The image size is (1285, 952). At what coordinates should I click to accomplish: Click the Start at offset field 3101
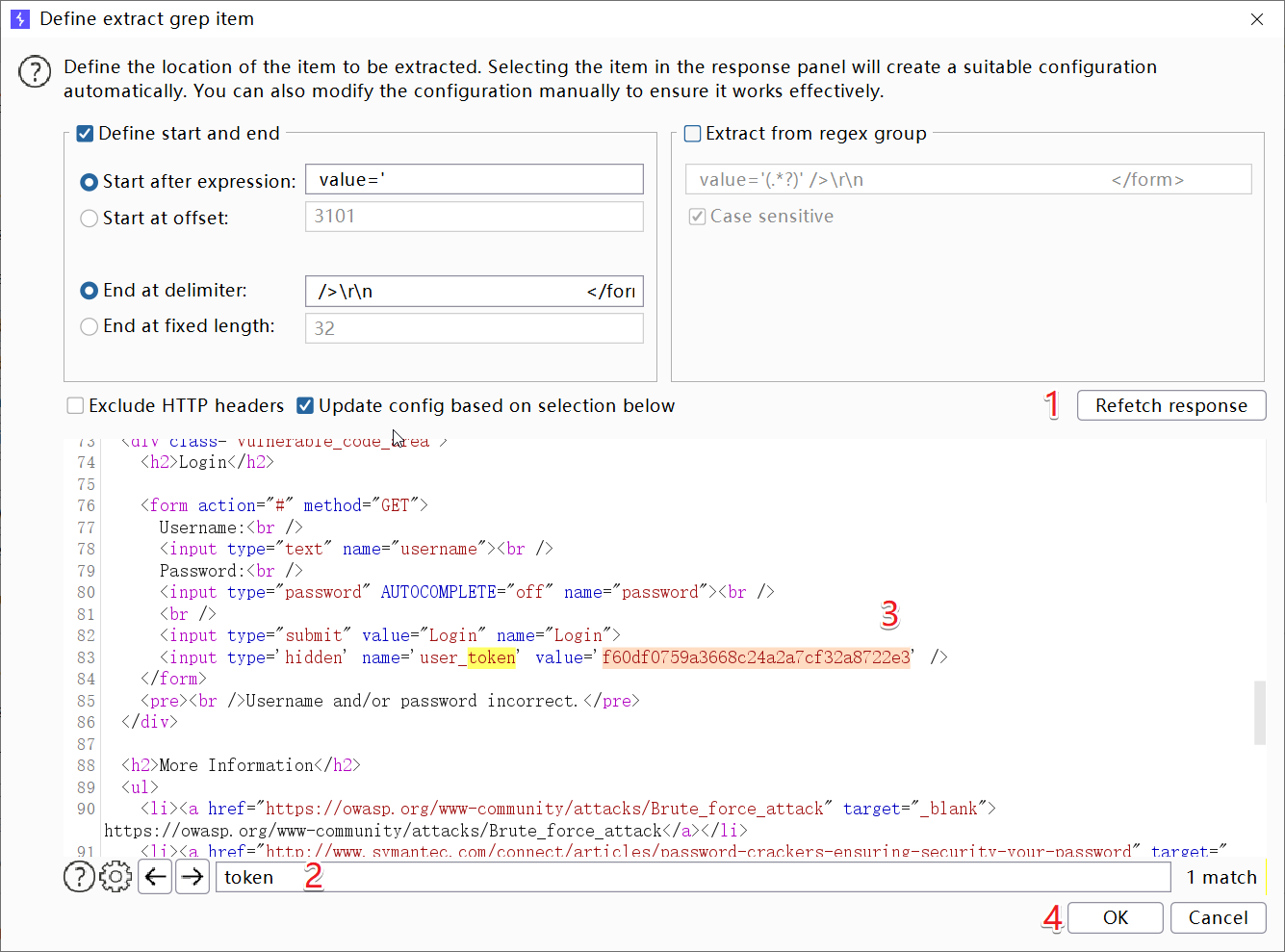coord(475,217)
